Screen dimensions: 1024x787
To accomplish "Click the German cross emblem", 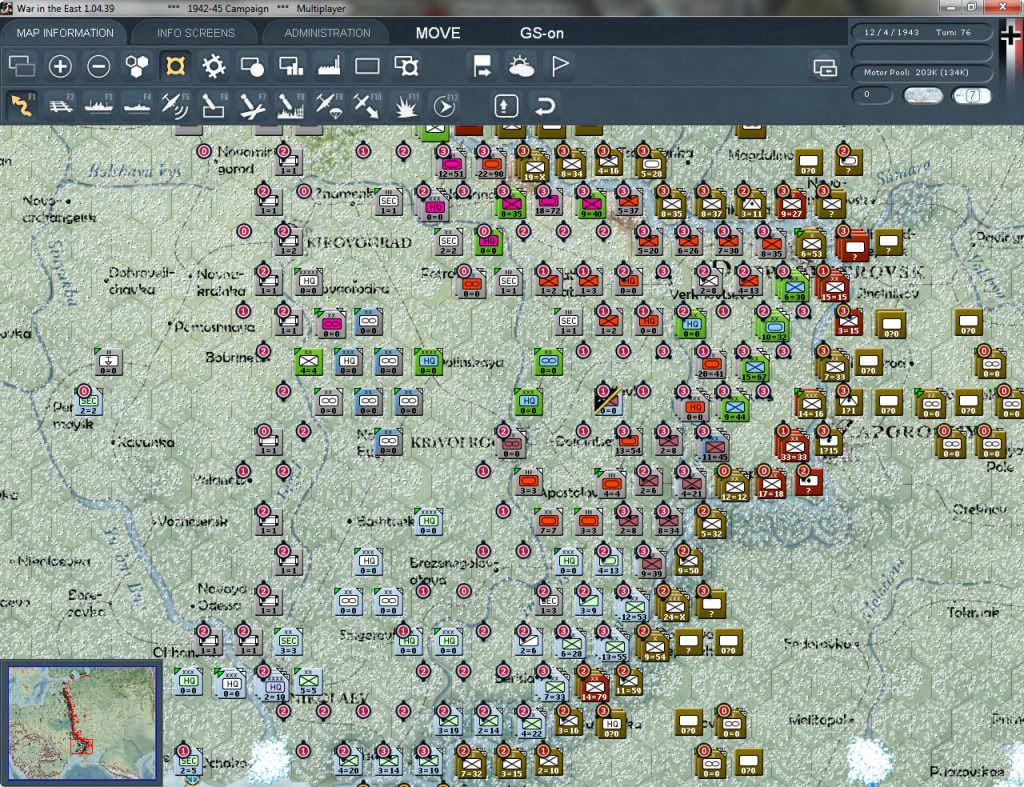I will click(x=1010, y=34).
